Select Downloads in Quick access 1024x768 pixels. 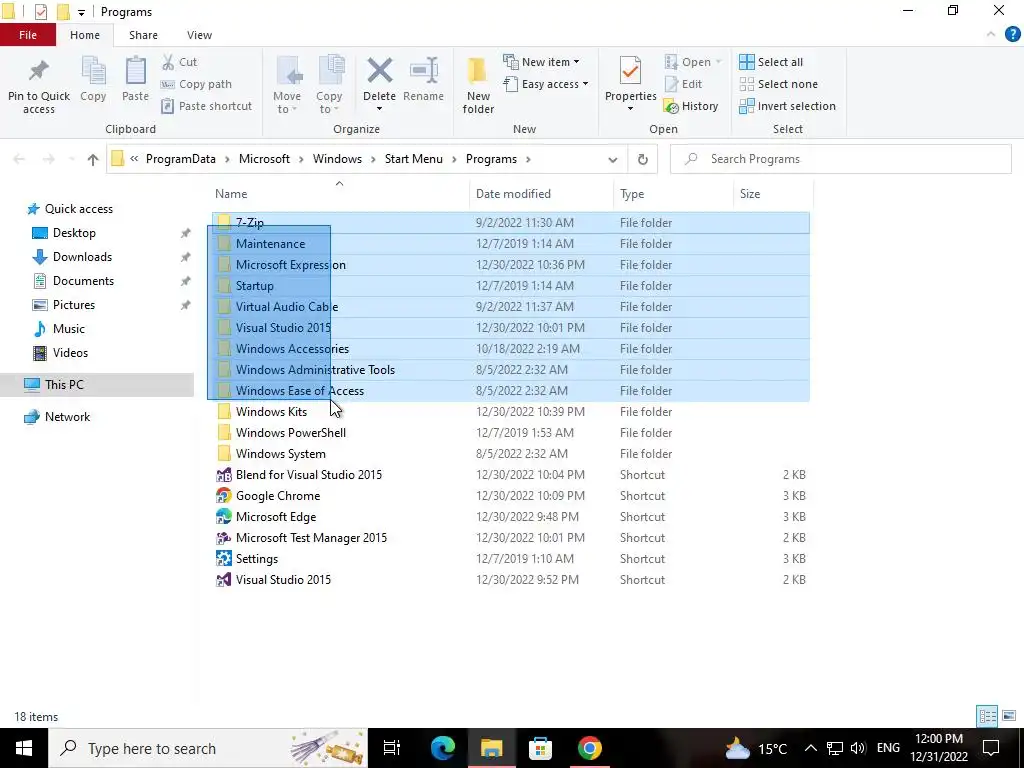coord(82,257)
